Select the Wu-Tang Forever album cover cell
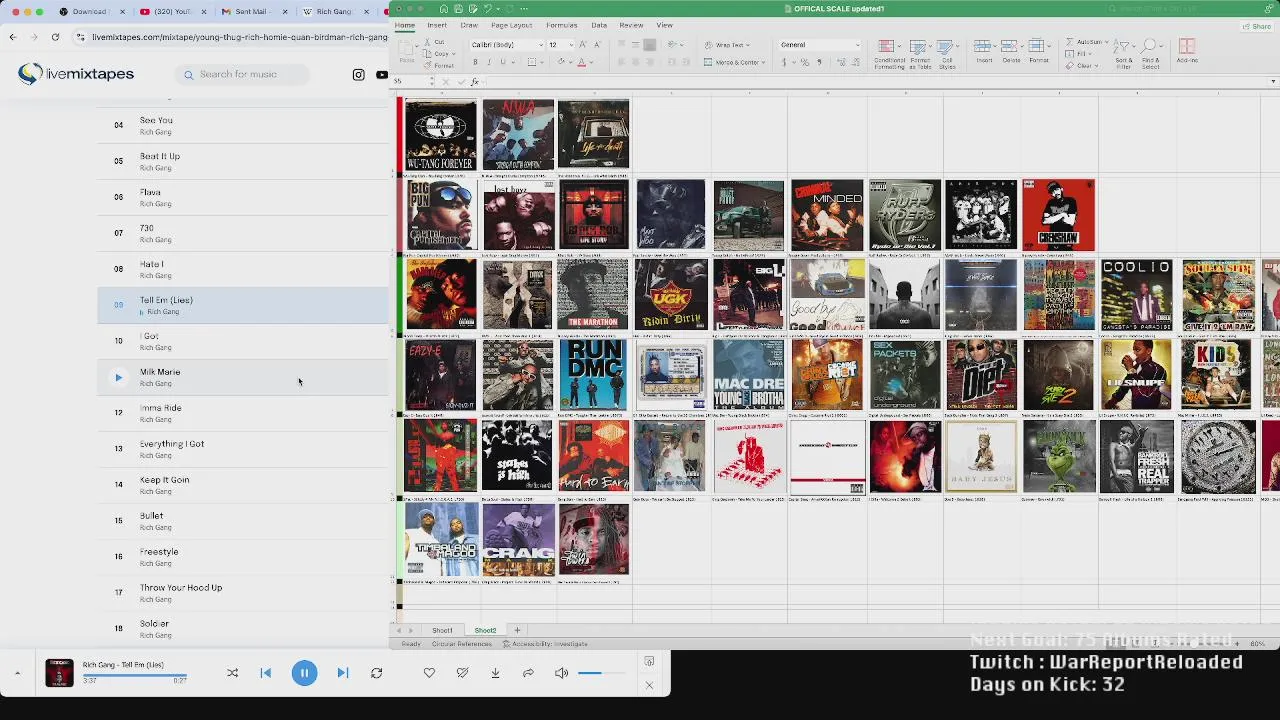Screen dimensions: 1280x720 point(441,135)
